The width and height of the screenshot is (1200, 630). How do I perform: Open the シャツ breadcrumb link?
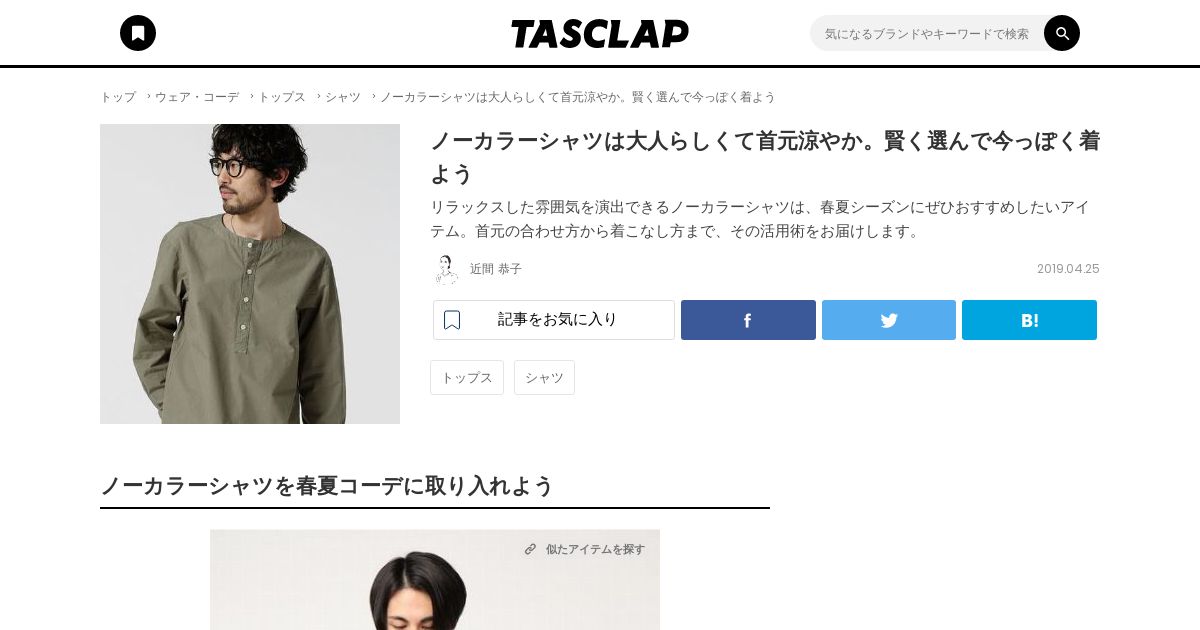pos(343,97)
